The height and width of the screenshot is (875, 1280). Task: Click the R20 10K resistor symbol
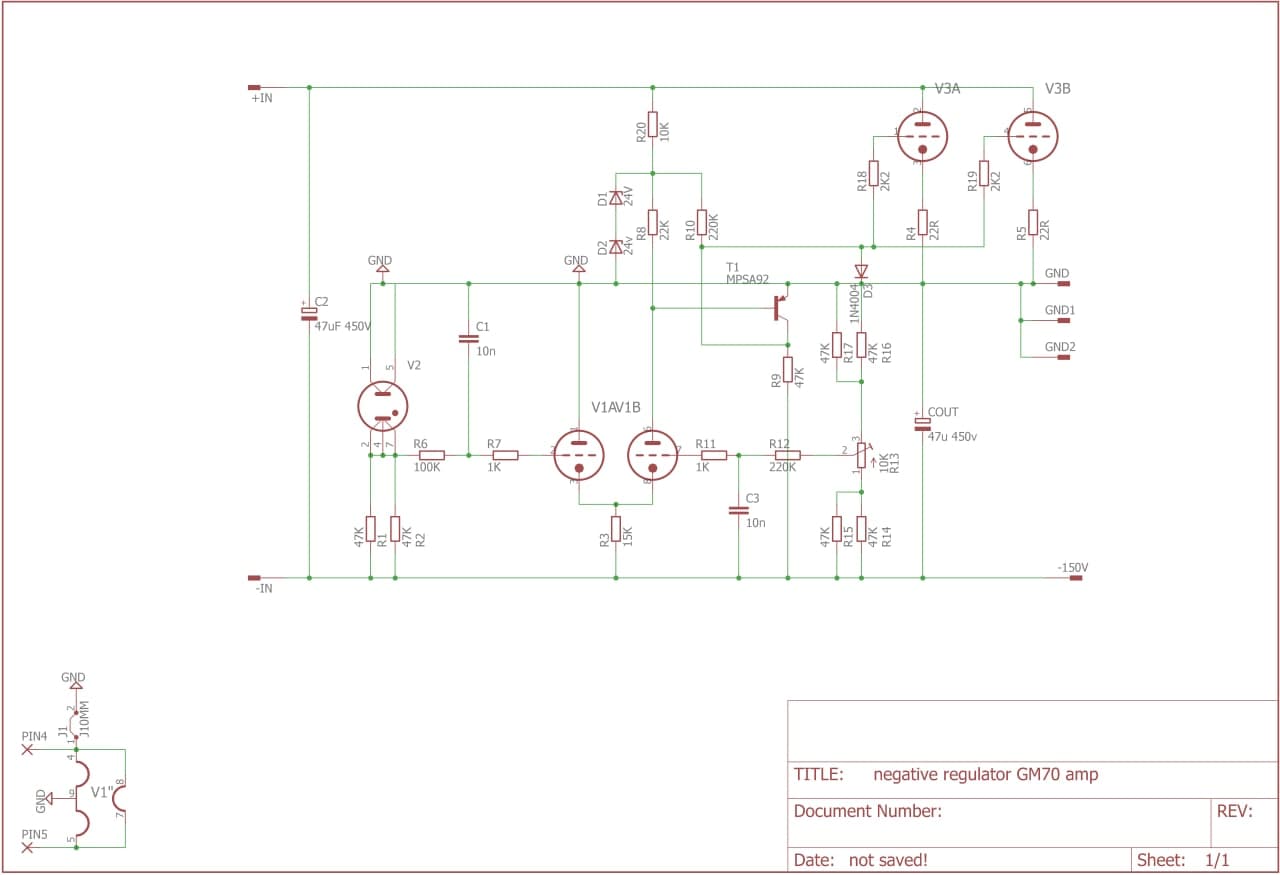click(x=652, y=124)
